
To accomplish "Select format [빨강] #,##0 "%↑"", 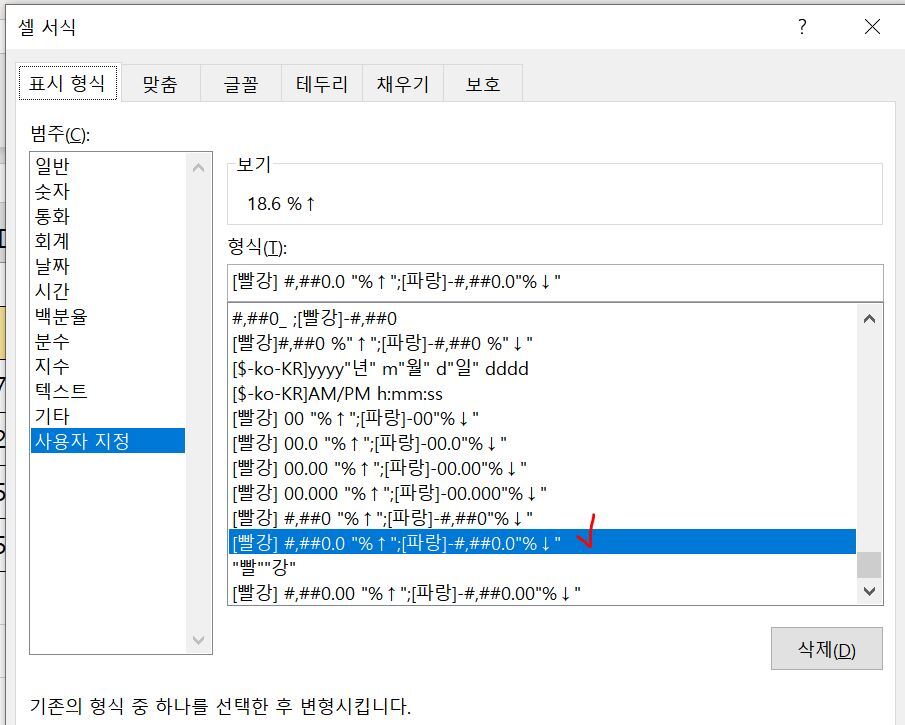I will tap(542, 518).
